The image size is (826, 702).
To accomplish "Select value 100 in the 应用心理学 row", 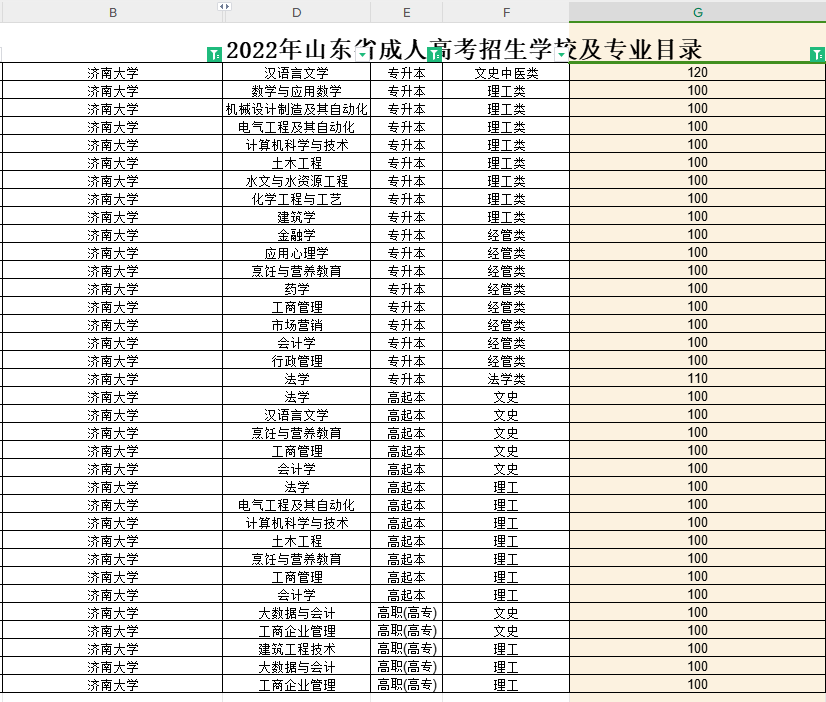I will [697, 252].
